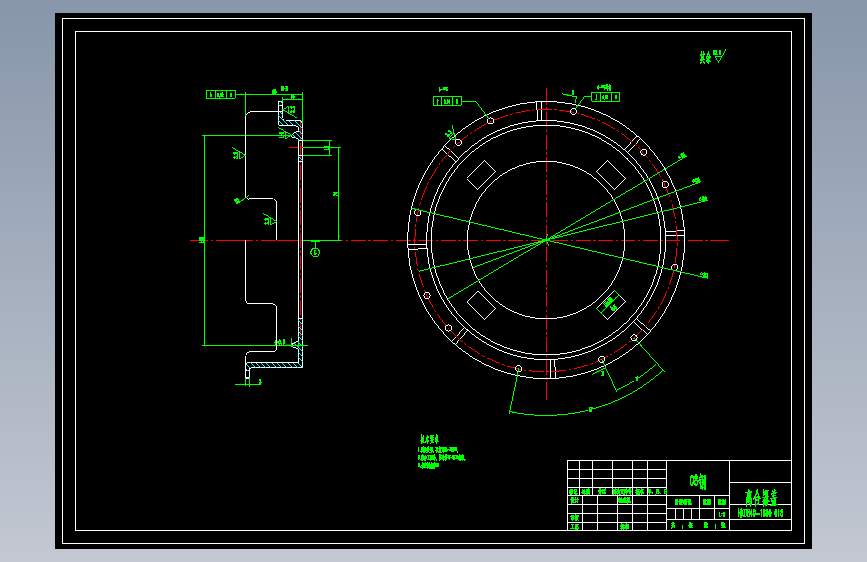The image size is (867, 562).
Task: Click bolt hole right of top notch
Action: click(x=573, y=112)
